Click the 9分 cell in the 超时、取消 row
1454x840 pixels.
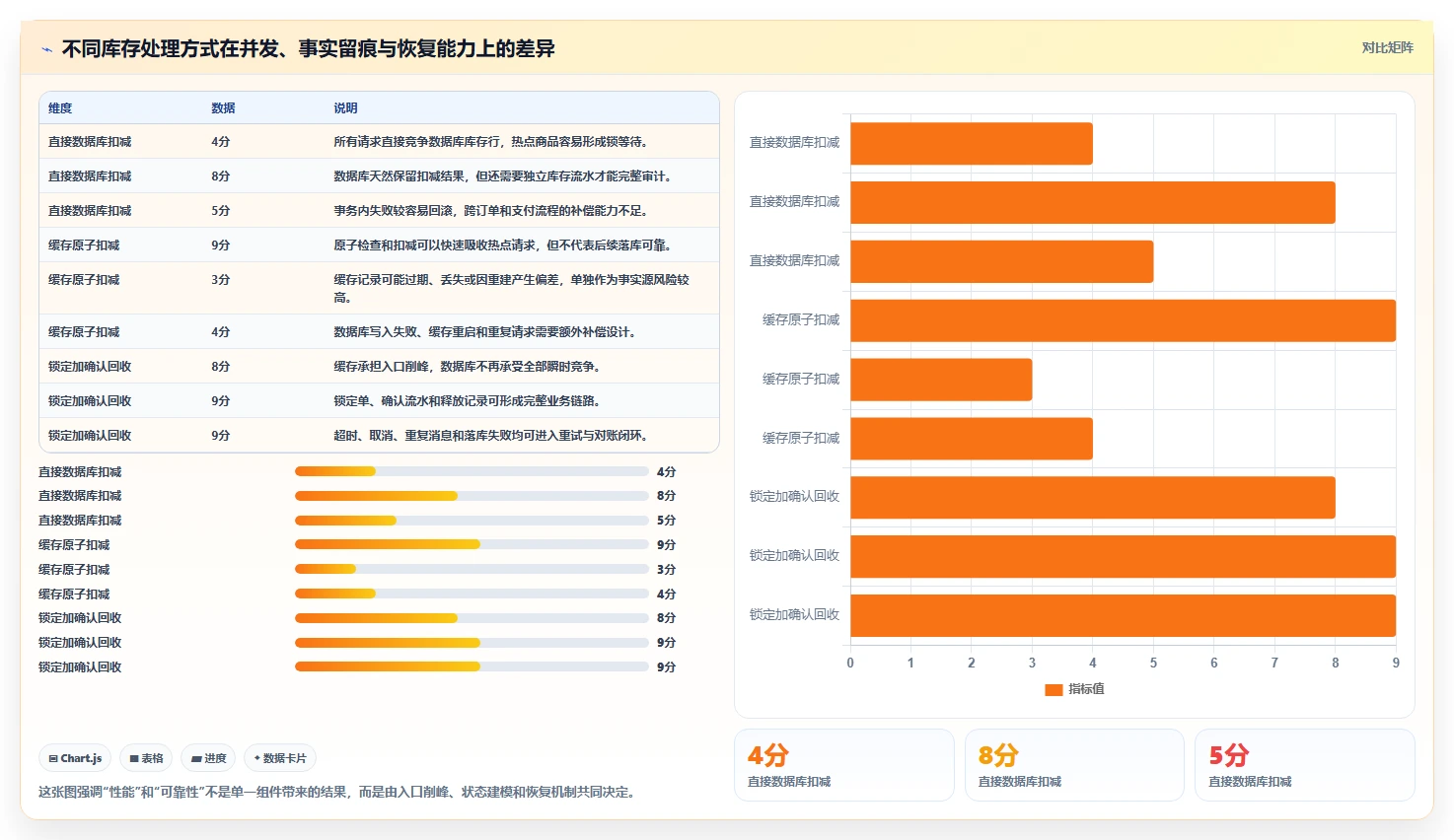coord(220,436)
